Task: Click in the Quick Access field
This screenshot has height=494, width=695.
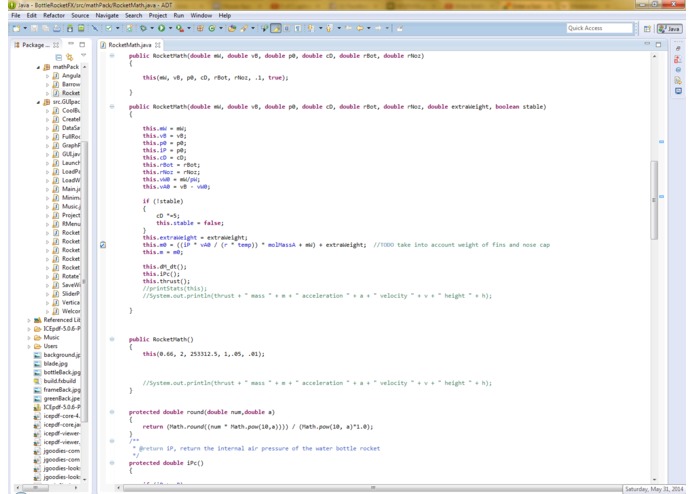Action: pyautogui.click(x=599, y=28)
